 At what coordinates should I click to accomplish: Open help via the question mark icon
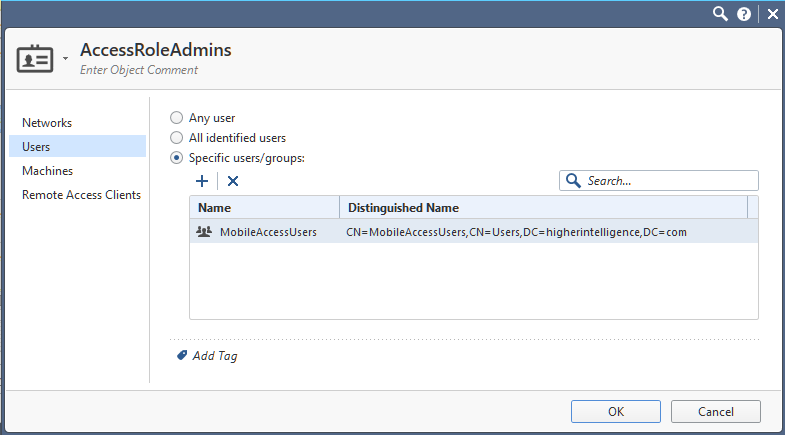[744, 14]
